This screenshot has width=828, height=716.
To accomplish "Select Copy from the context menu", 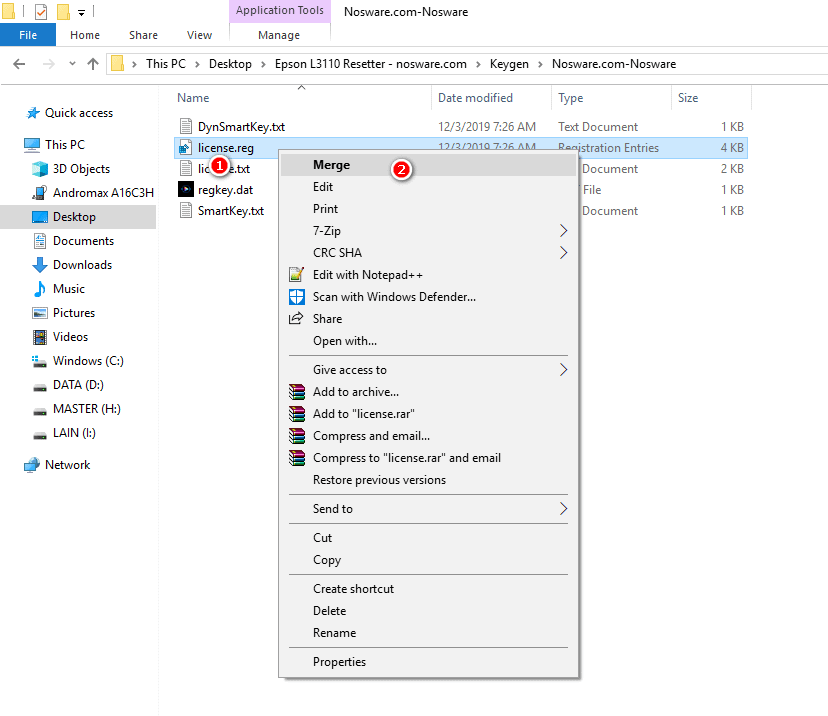I will pos(428,560).
